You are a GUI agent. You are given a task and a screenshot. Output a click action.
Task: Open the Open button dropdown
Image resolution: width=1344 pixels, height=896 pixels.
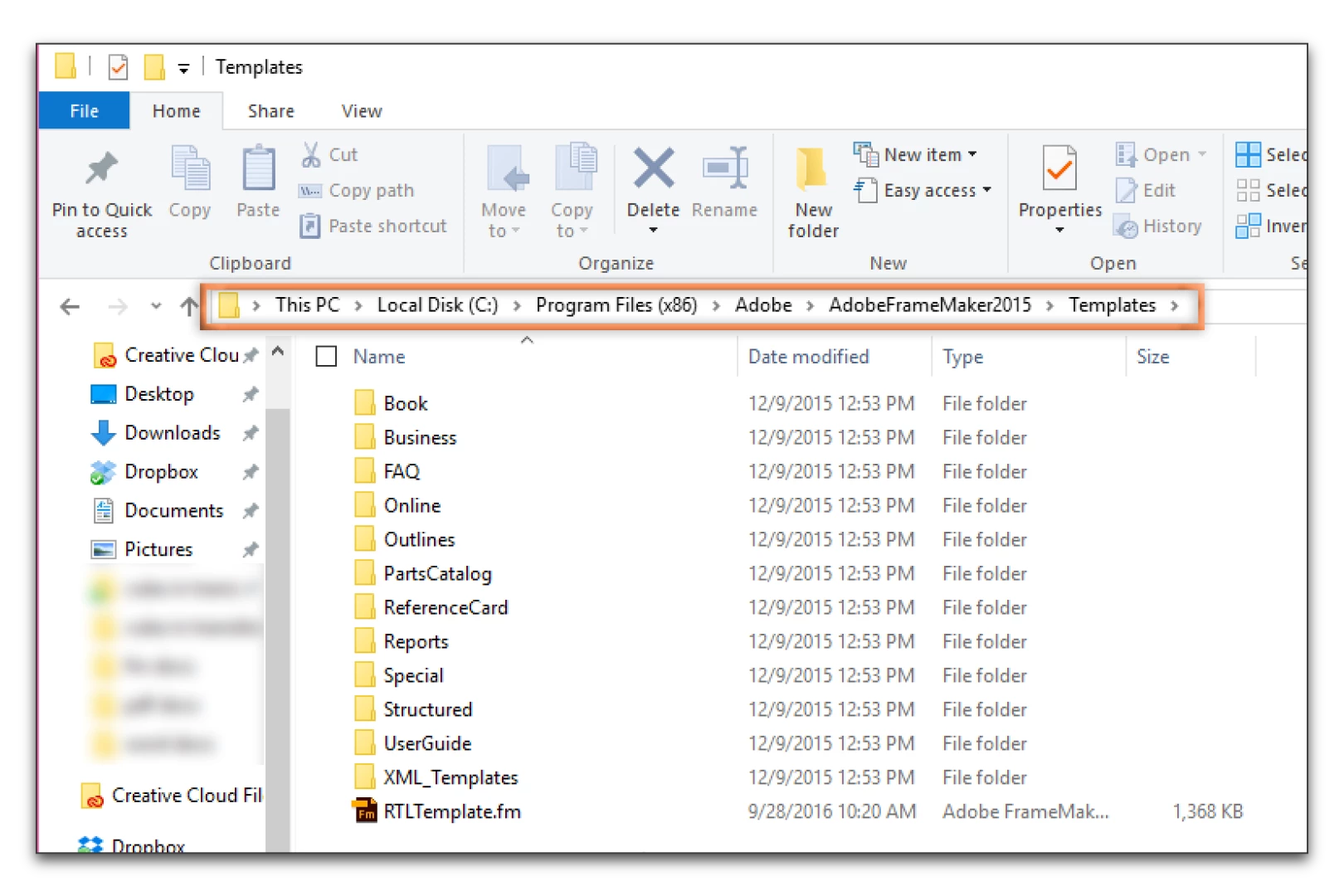pos(1202,154)
